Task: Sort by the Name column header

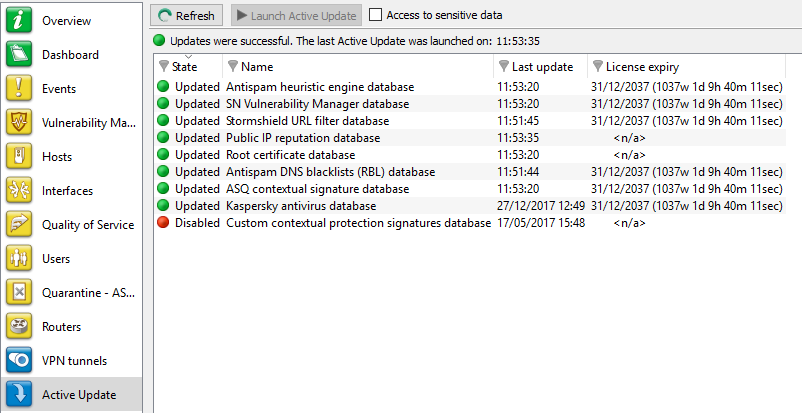Action: [257, 67]
